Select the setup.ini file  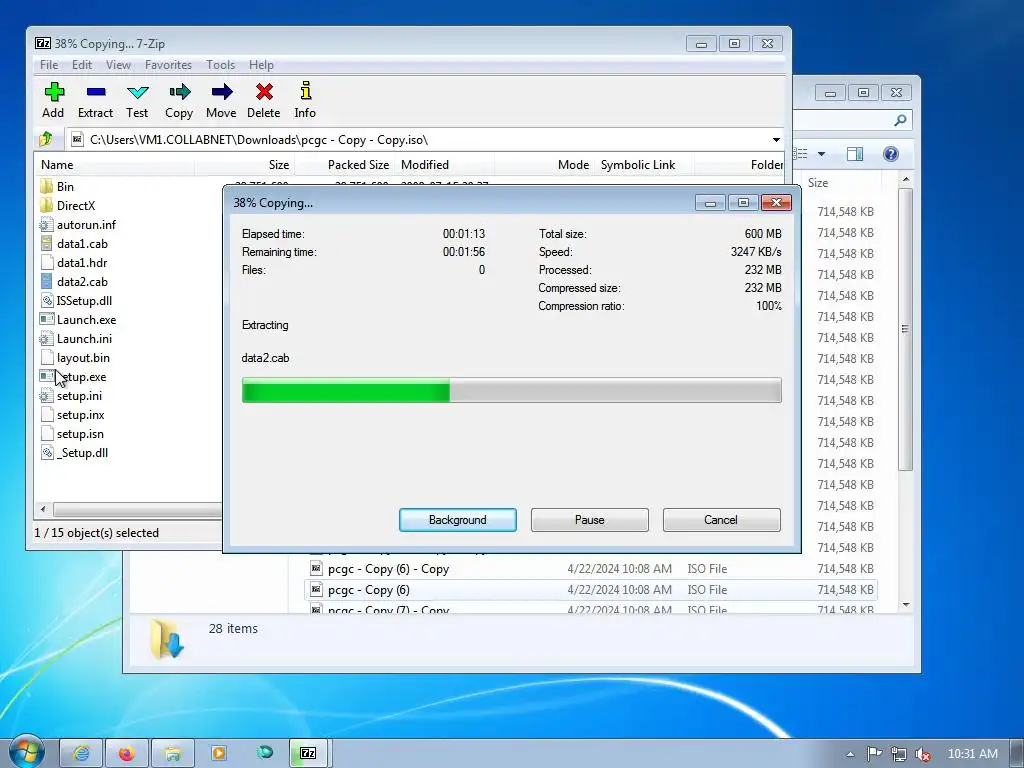point(71,396)
